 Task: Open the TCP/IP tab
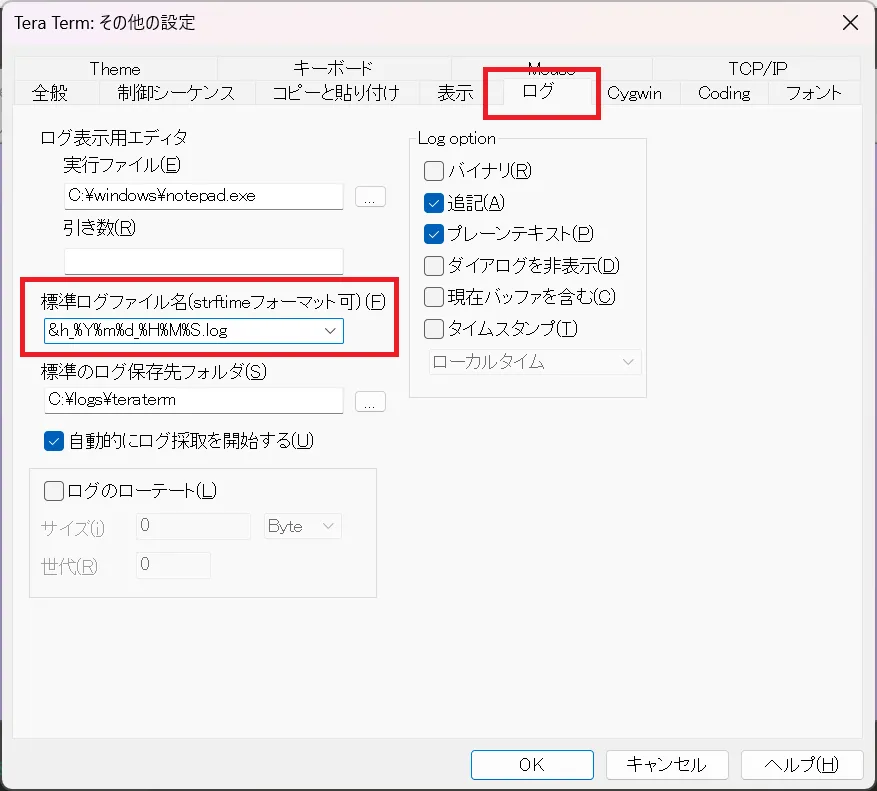click(x=757, y=69)
